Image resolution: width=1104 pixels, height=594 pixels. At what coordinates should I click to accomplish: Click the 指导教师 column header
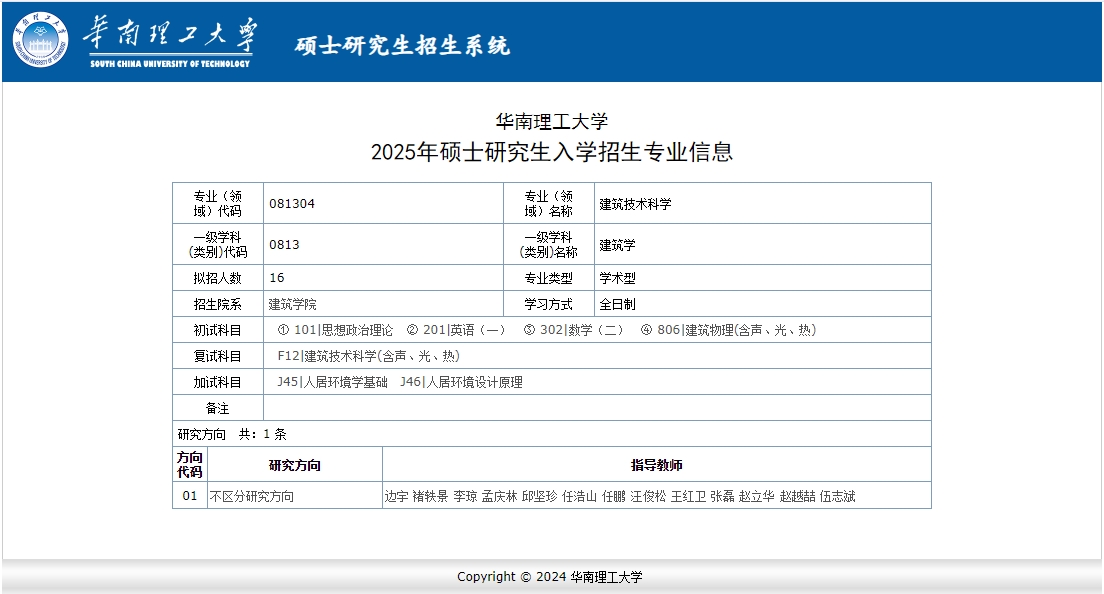point(657,465)
